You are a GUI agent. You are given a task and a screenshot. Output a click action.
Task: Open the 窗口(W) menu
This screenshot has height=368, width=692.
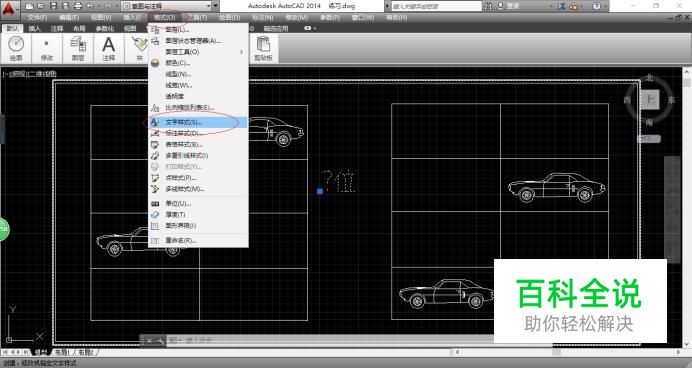point(363,18)
